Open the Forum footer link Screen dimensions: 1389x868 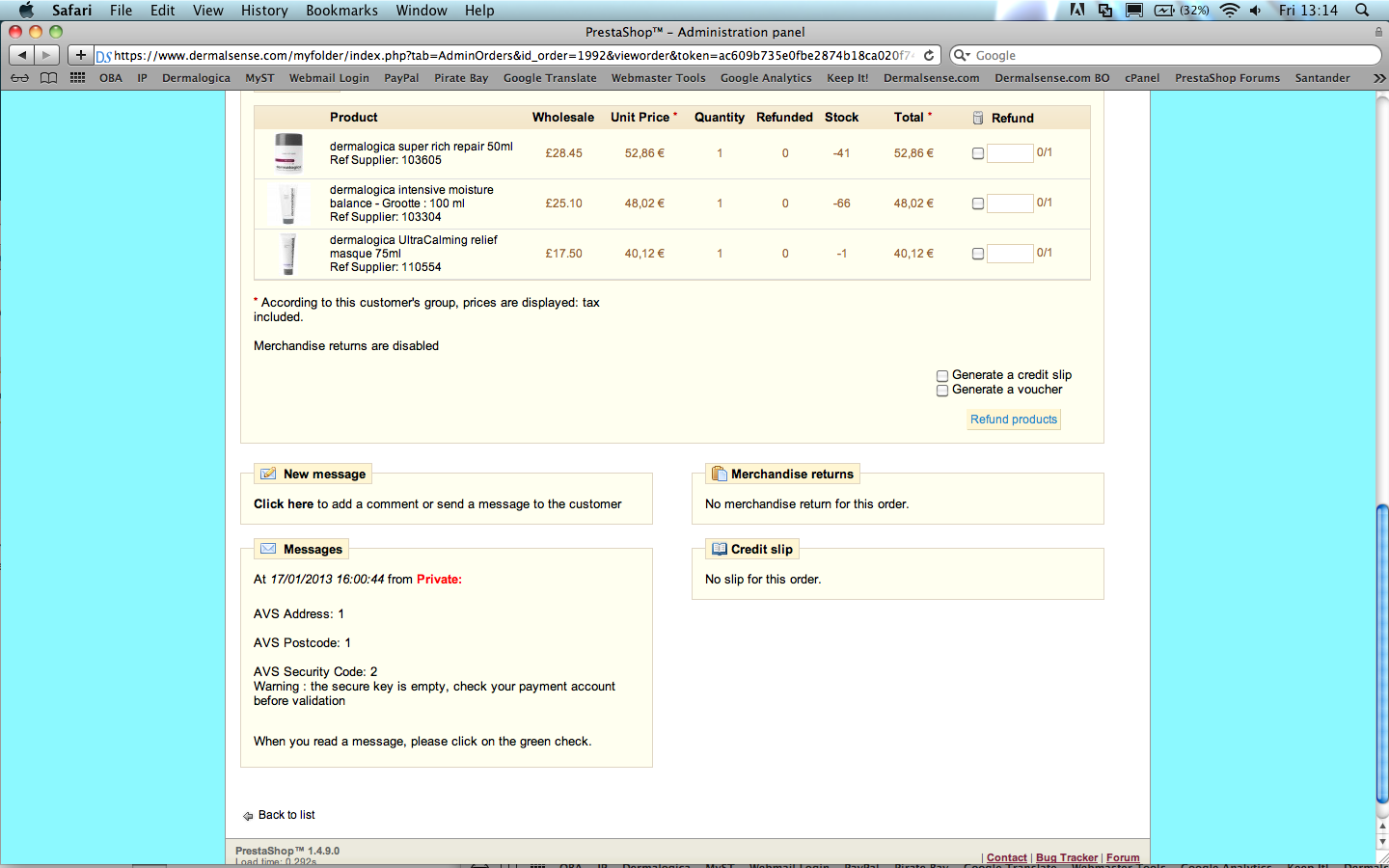[1123, 857]
